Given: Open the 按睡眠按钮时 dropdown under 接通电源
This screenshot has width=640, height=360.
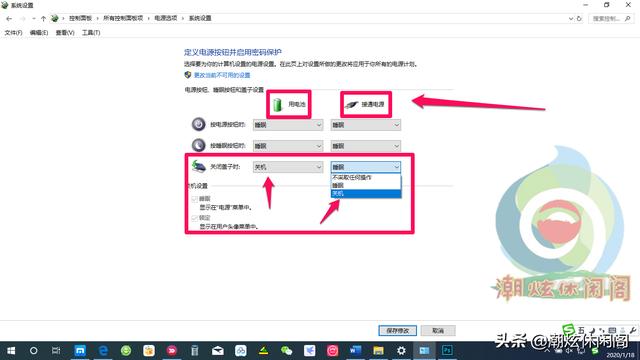Looking at the screenshot, I should pyautogui.click(x=366, y=146).
